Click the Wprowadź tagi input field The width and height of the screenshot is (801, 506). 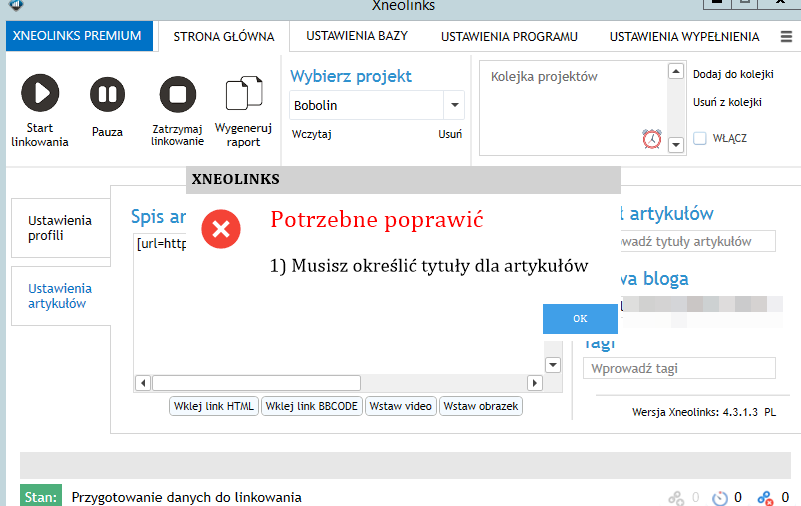679,368
